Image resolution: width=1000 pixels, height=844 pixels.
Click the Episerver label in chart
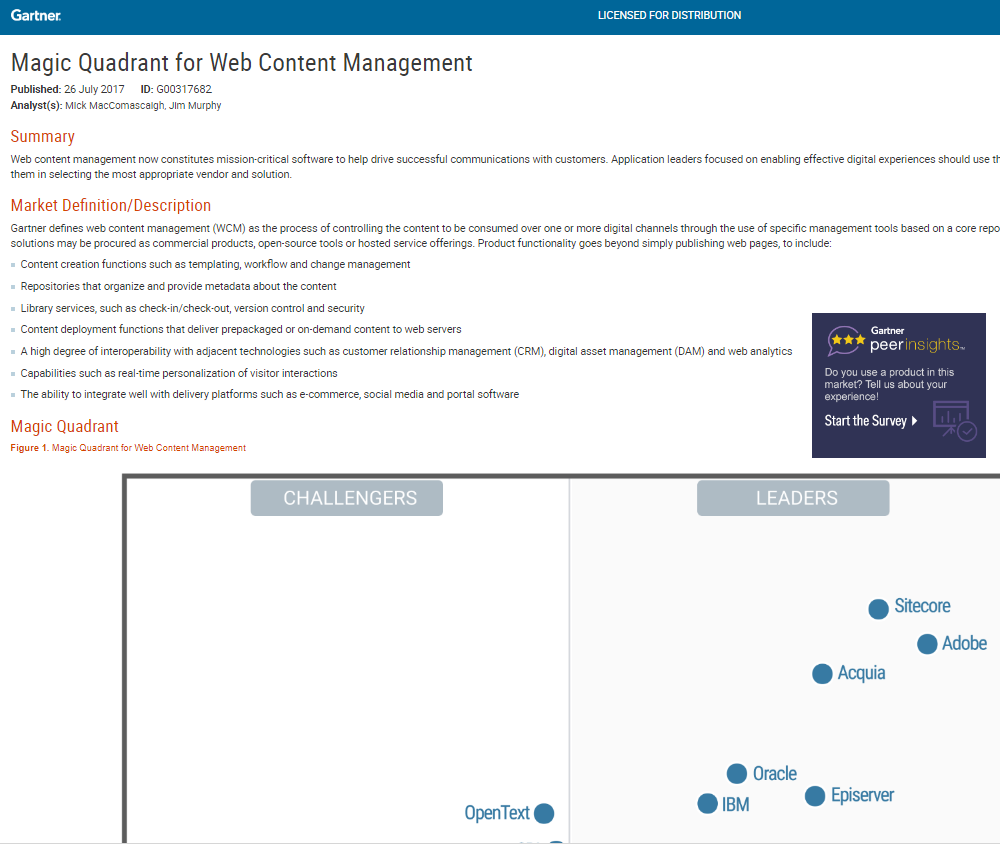[x=862, y=796]
